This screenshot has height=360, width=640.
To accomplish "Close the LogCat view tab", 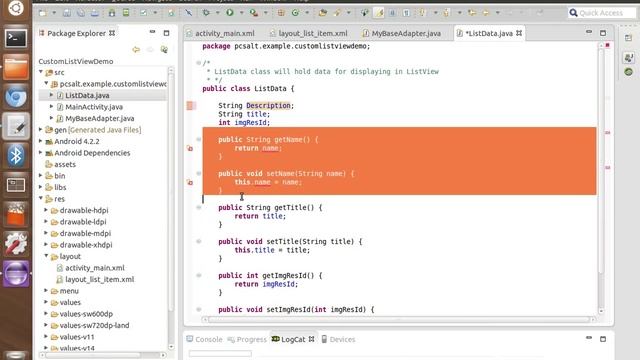I will (x=311, y=339).
